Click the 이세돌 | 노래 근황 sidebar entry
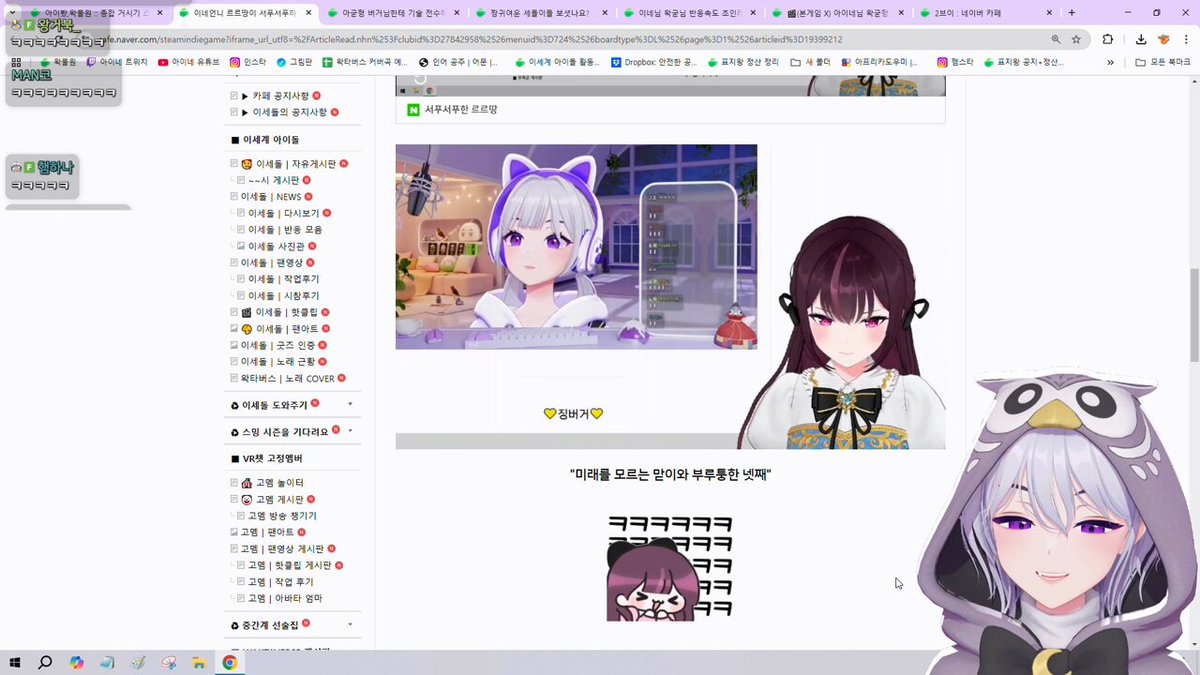The image size is (1200, 675). tap(277, 361)
